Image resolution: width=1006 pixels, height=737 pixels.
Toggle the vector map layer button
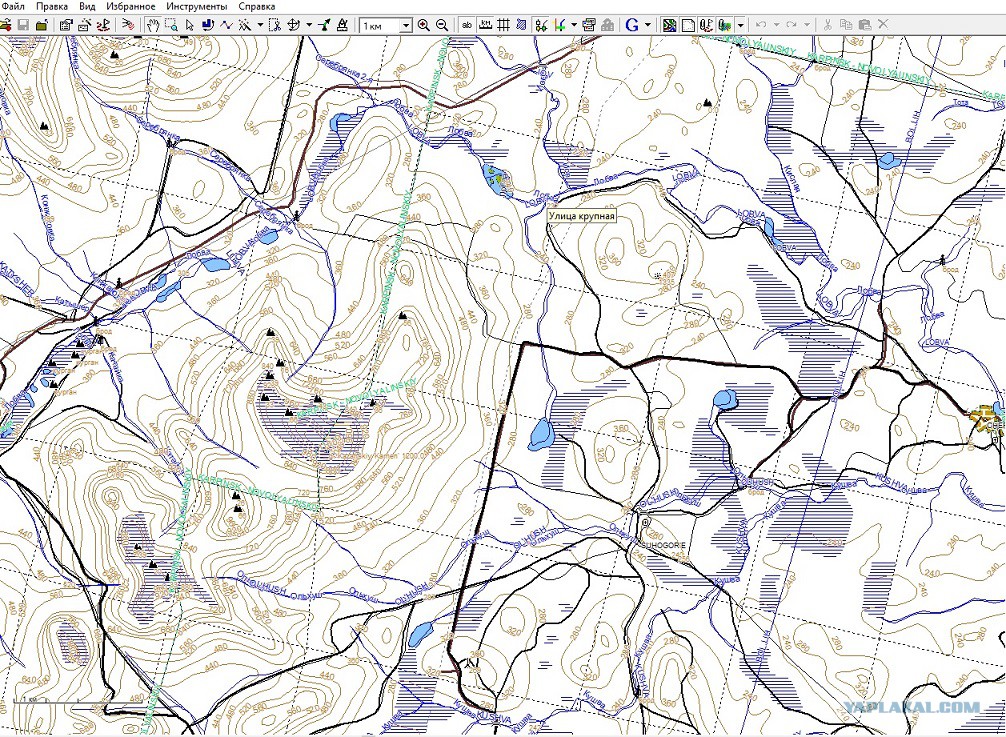pyautogui.click(x=669, y=25)
